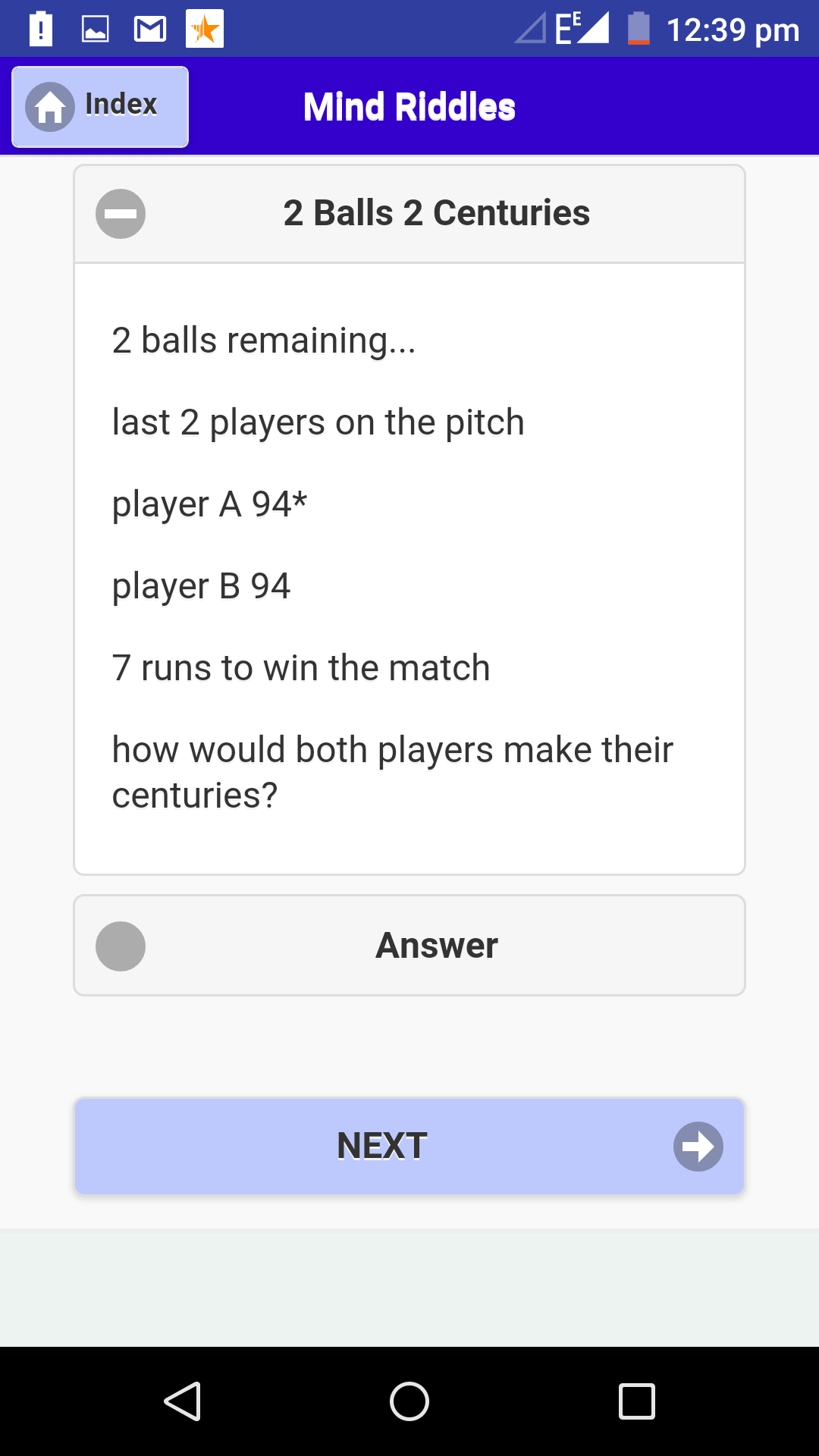The width and height of the screenshot is (819, 1456).
Task: Collapse riddle using the minus circle icon
Action: 121,214
